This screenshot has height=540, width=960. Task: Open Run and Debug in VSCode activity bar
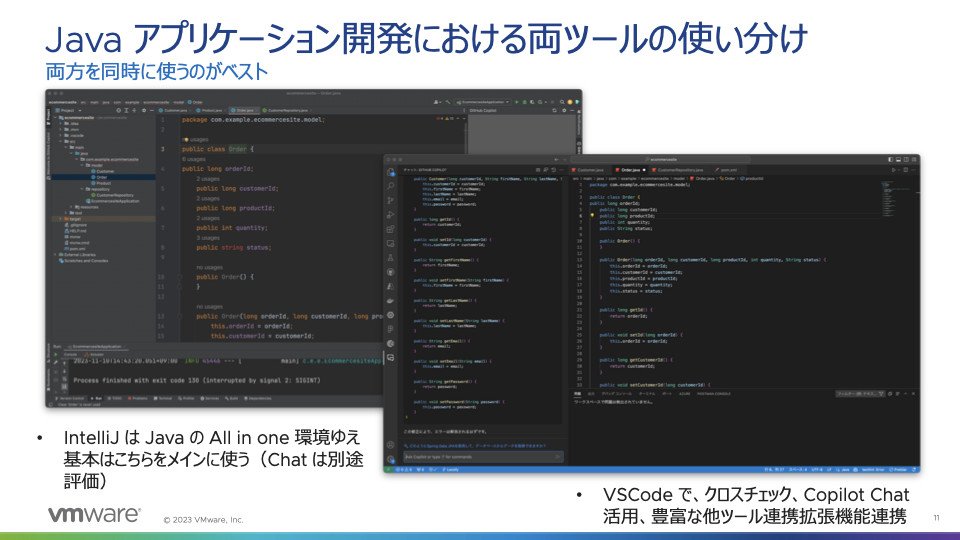(x=391, y=215)
